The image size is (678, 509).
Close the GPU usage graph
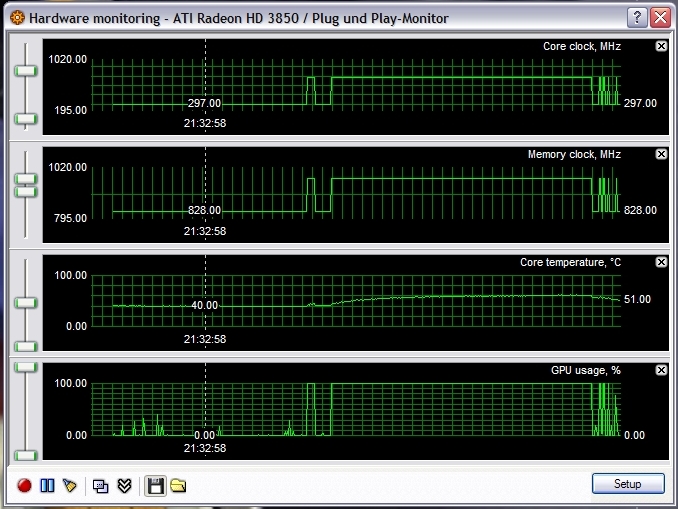661,370
